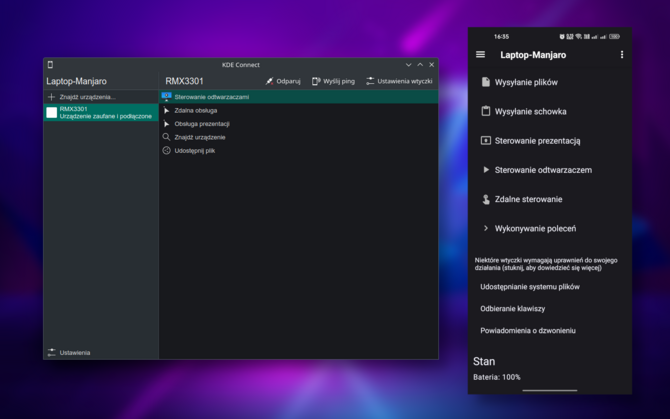This screenshot has height=419, width=670.
Task: Click Znajdź urządzenia... in sidebar
Action: [101, 97]
